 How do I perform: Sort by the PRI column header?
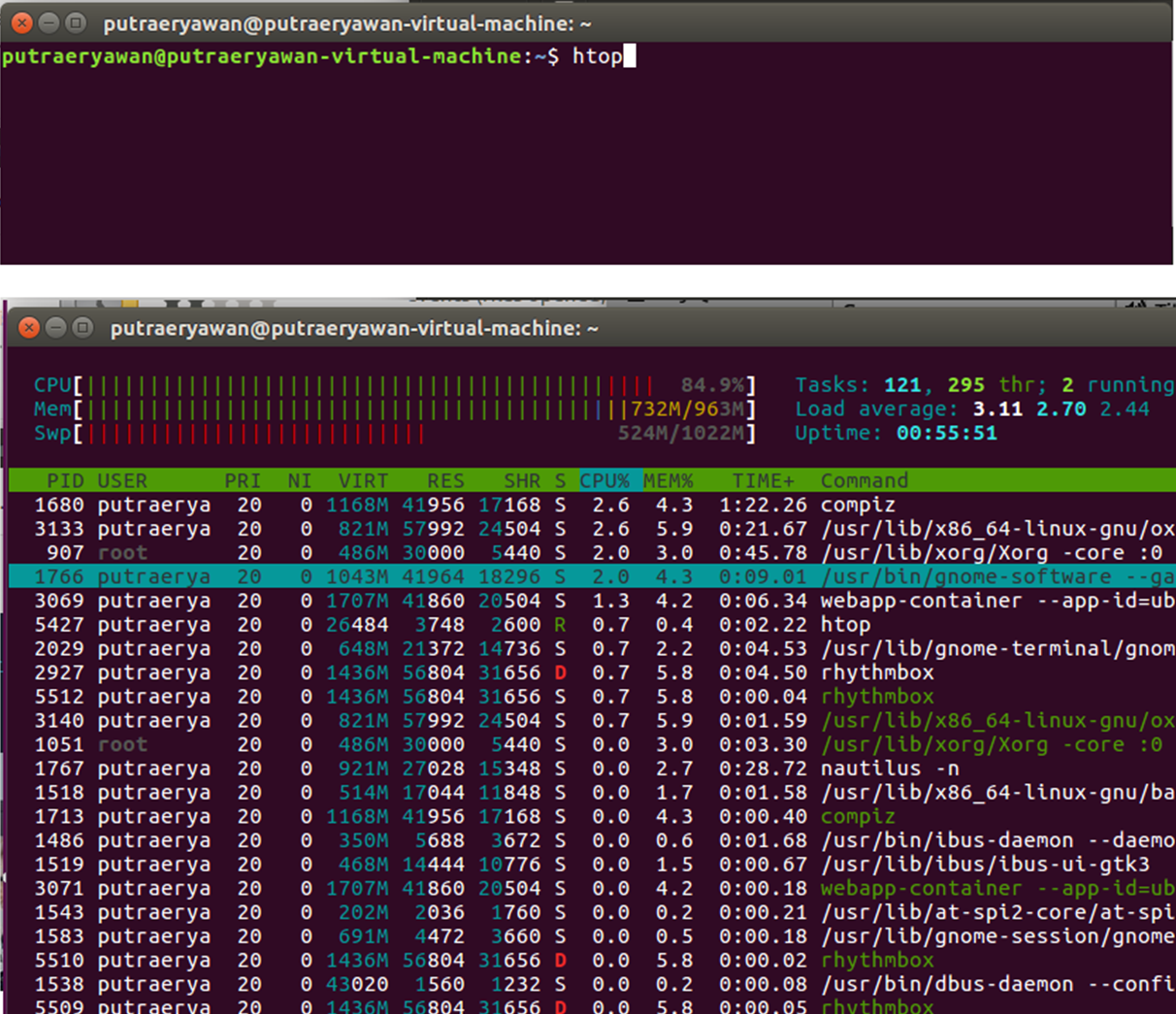point(243,480)
